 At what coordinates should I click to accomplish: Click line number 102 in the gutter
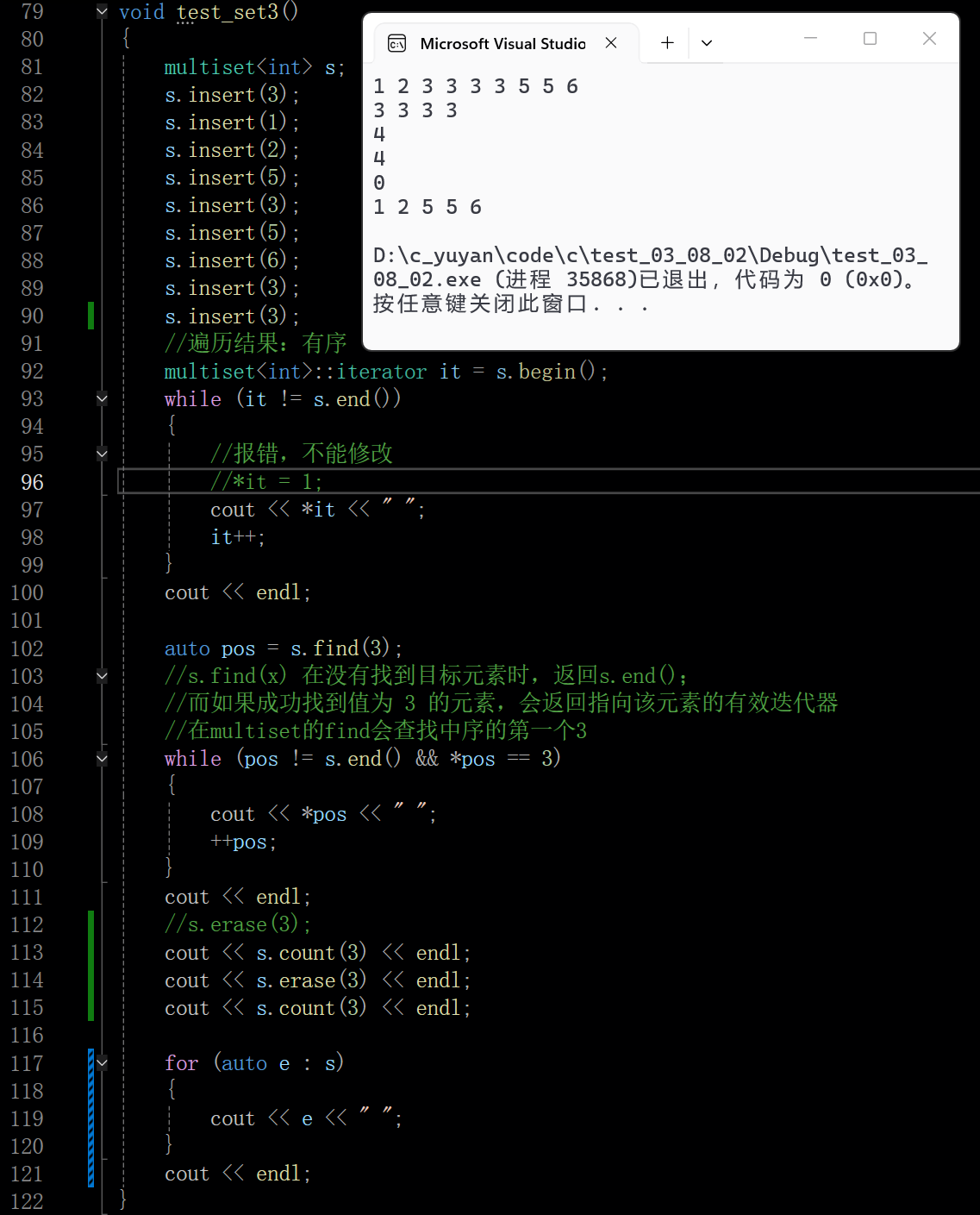tap(27, 648)
